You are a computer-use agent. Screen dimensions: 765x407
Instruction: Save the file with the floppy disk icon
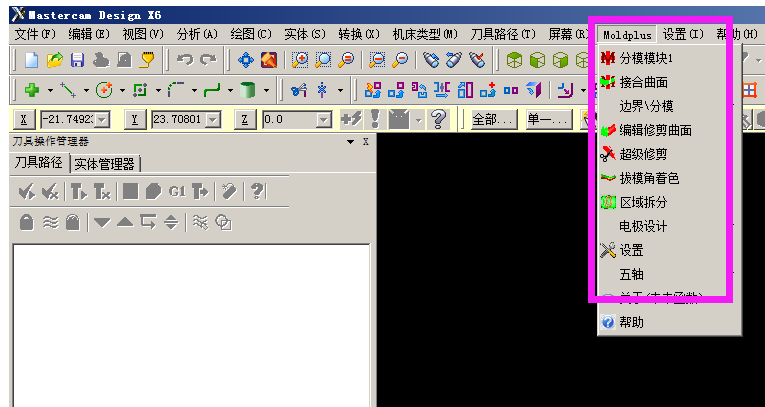point(78,60)
